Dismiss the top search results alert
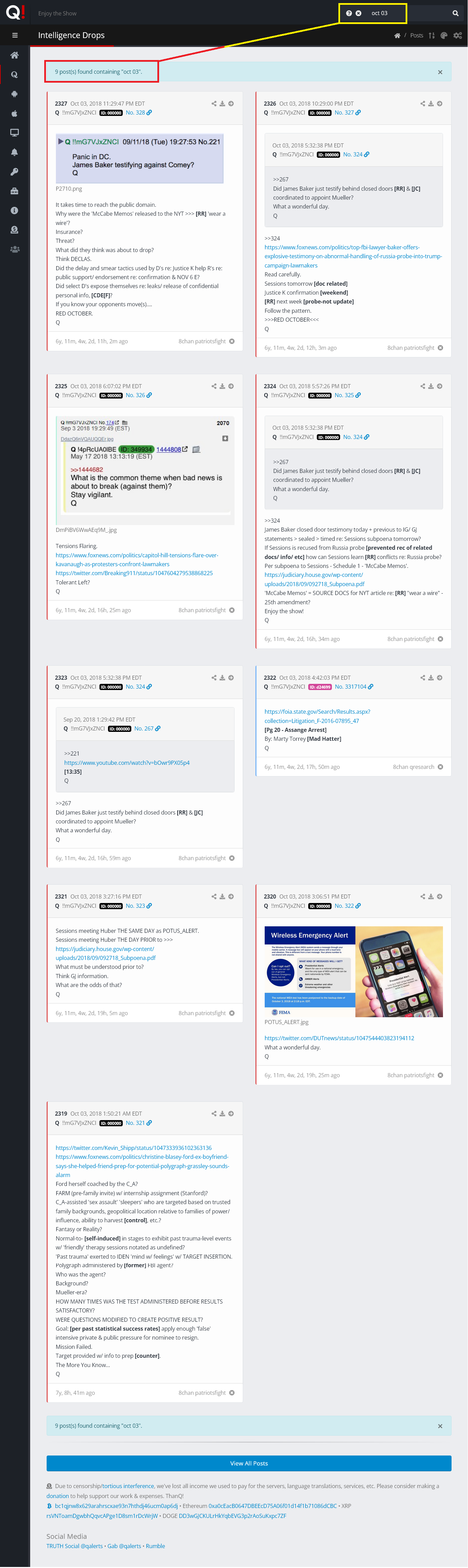This screenshot has height=1568, width=468. (x=440, y=72)
